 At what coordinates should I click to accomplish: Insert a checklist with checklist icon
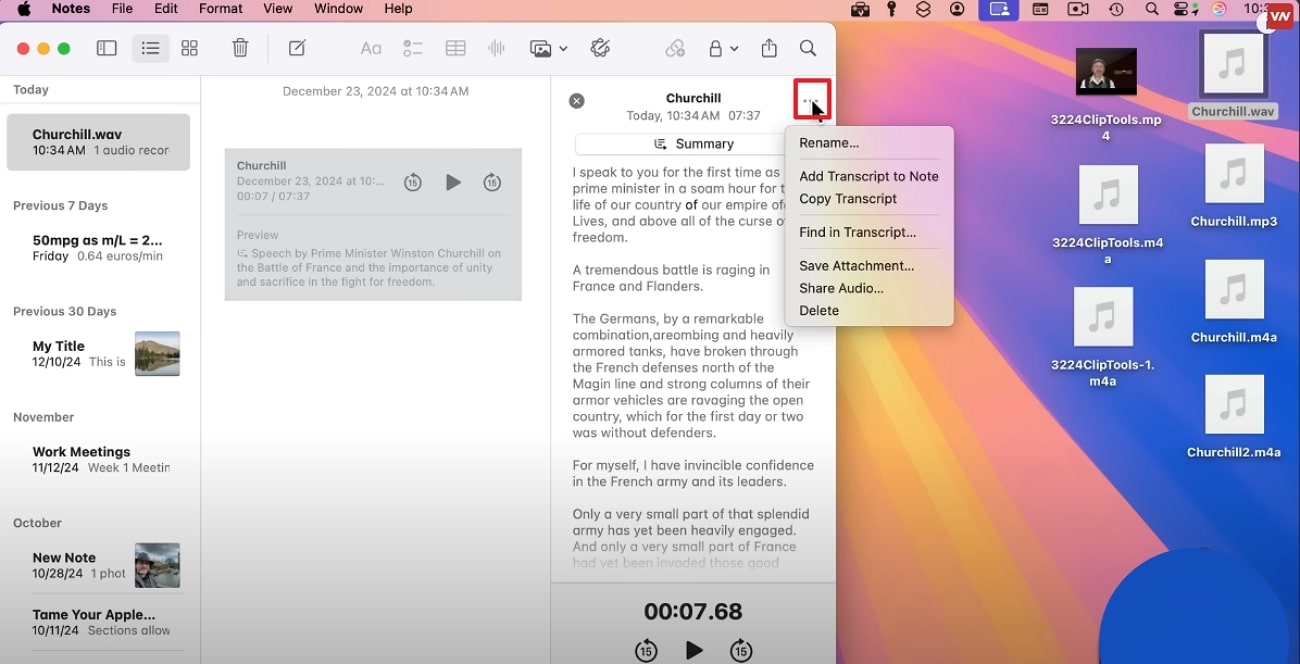(413, 48)
